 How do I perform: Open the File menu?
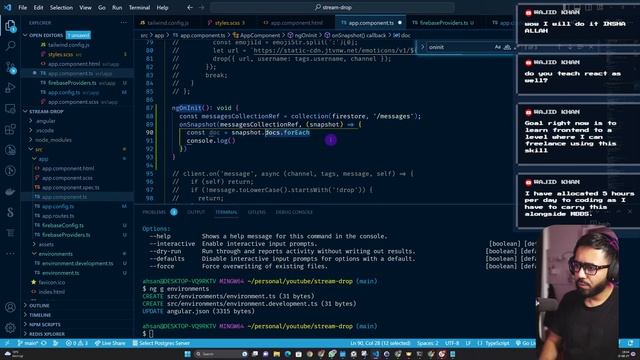coord(22,7)
